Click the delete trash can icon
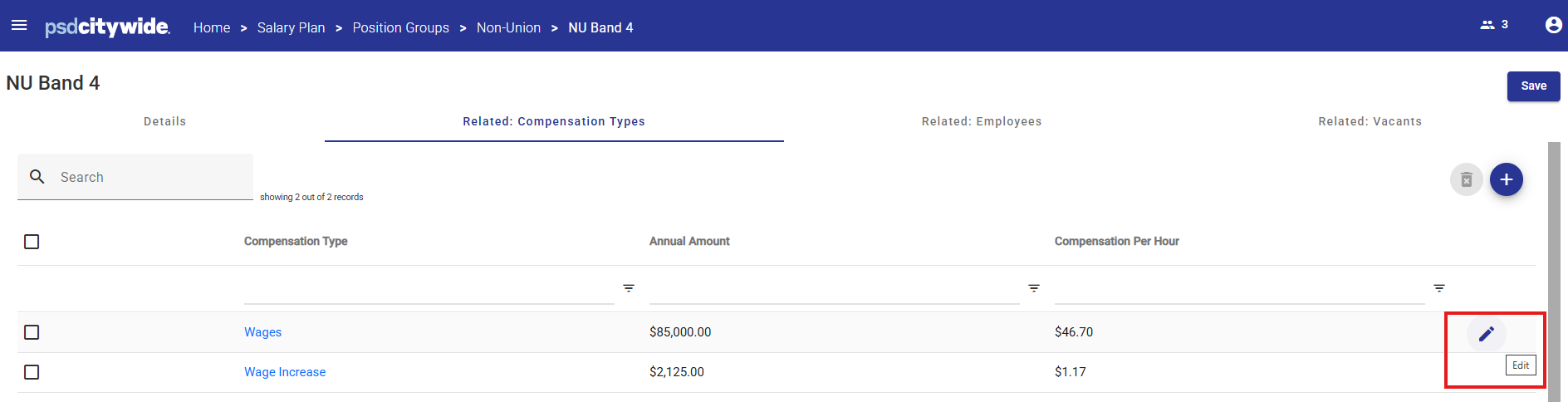Screen dimensions: 1568x402 [x=1467, y=179]
